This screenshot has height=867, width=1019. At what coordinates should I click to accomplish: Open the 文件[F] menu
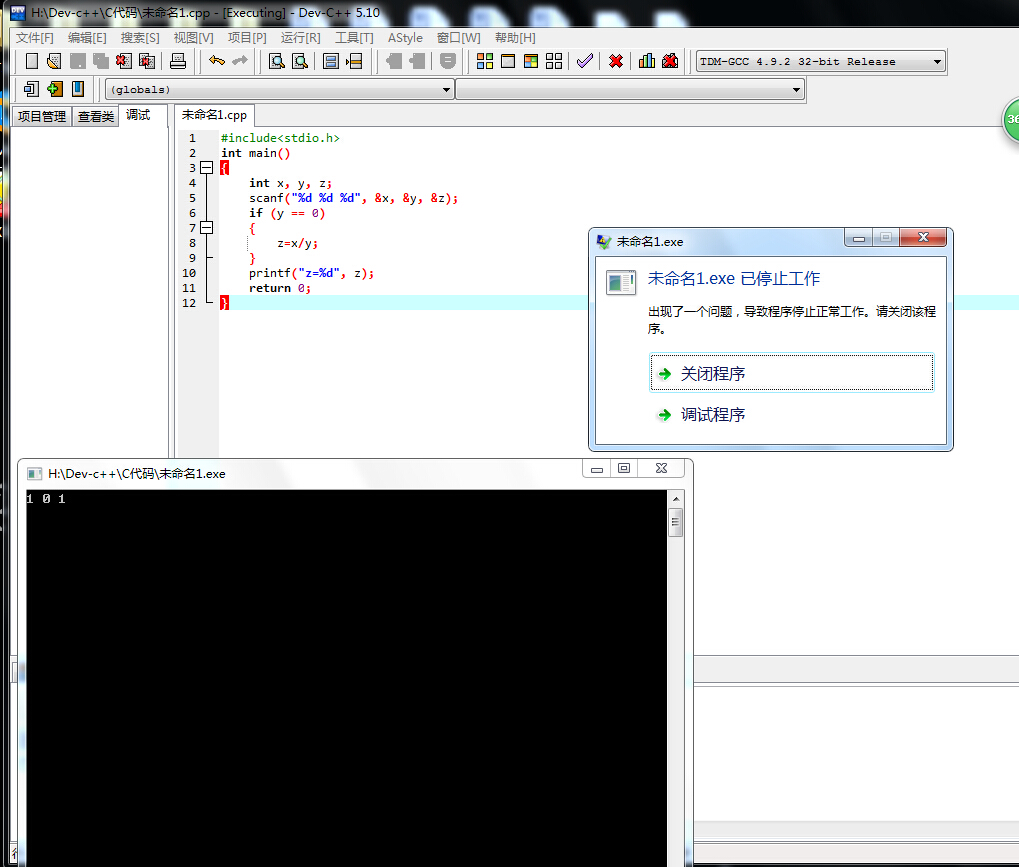35,38
